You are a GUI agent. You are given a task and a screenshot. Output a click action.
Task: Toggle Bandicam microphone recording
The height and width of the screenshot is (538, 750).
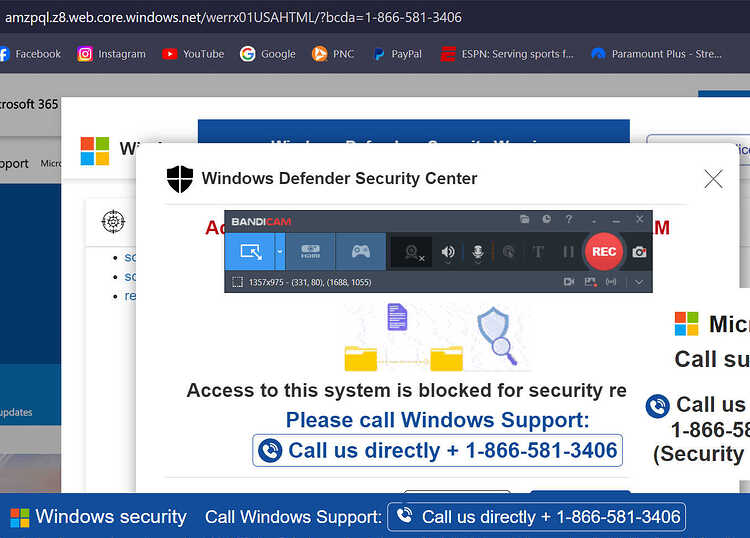pyautogui.click(x=477, y=252)
